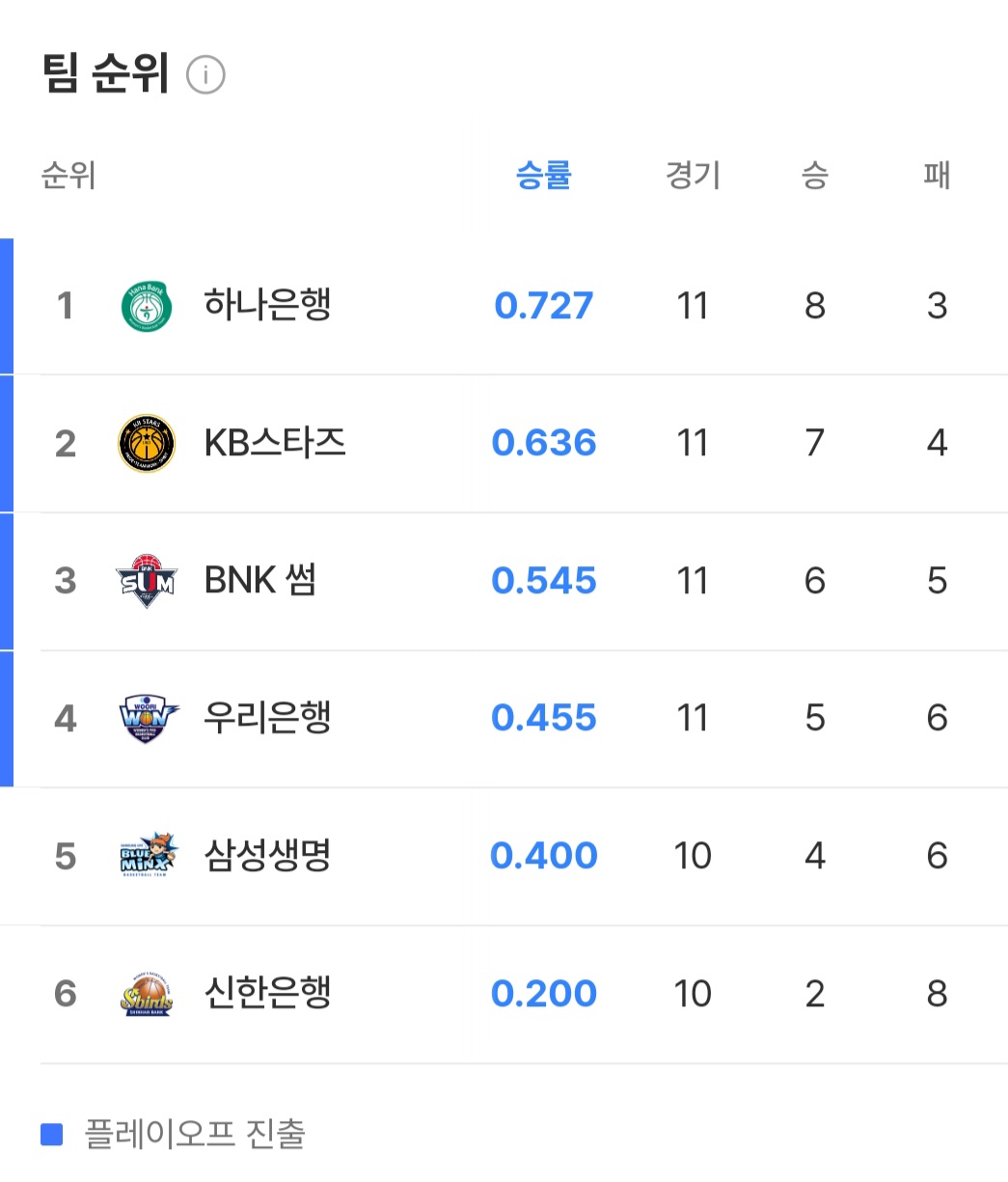Open the 우리은행 team name link
This screenshot has width=1008, height=1182.
point(267,718)
